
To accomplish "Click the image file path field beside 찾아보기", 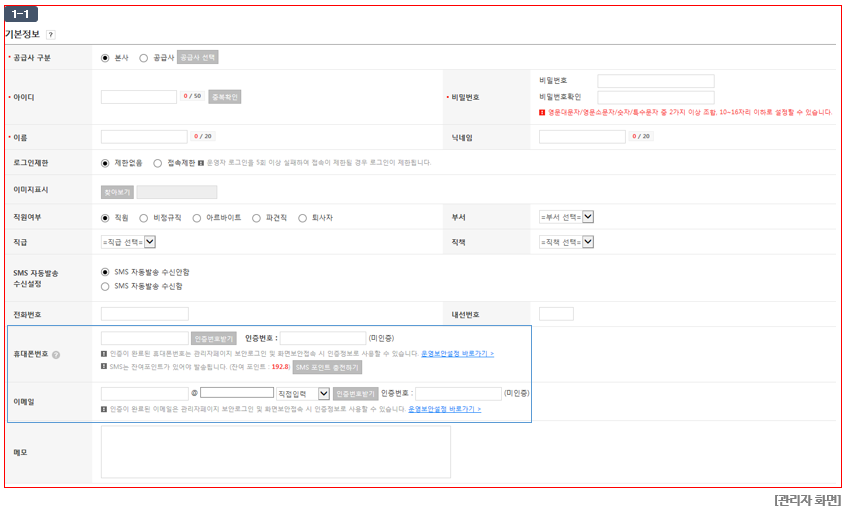I will pyautogui.click(x=177, y=192).
